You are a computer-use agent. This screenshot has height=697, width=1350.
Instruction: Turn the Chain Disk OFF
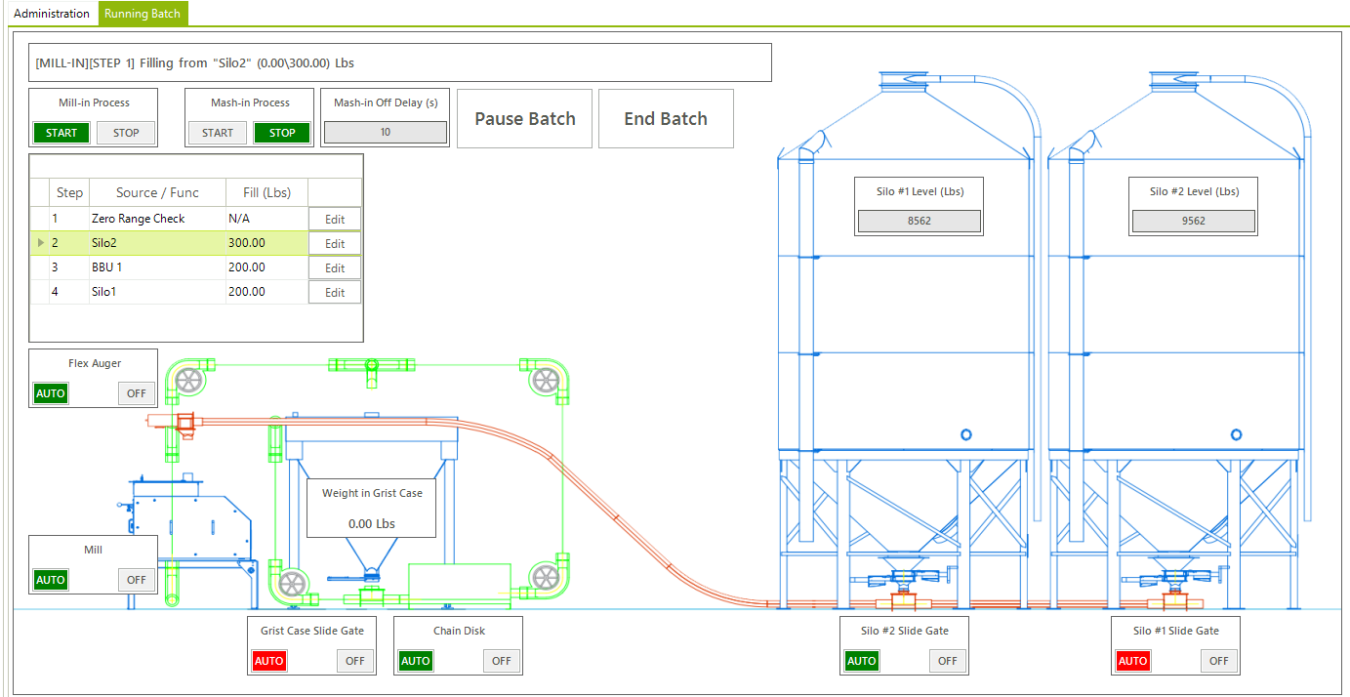501,660
